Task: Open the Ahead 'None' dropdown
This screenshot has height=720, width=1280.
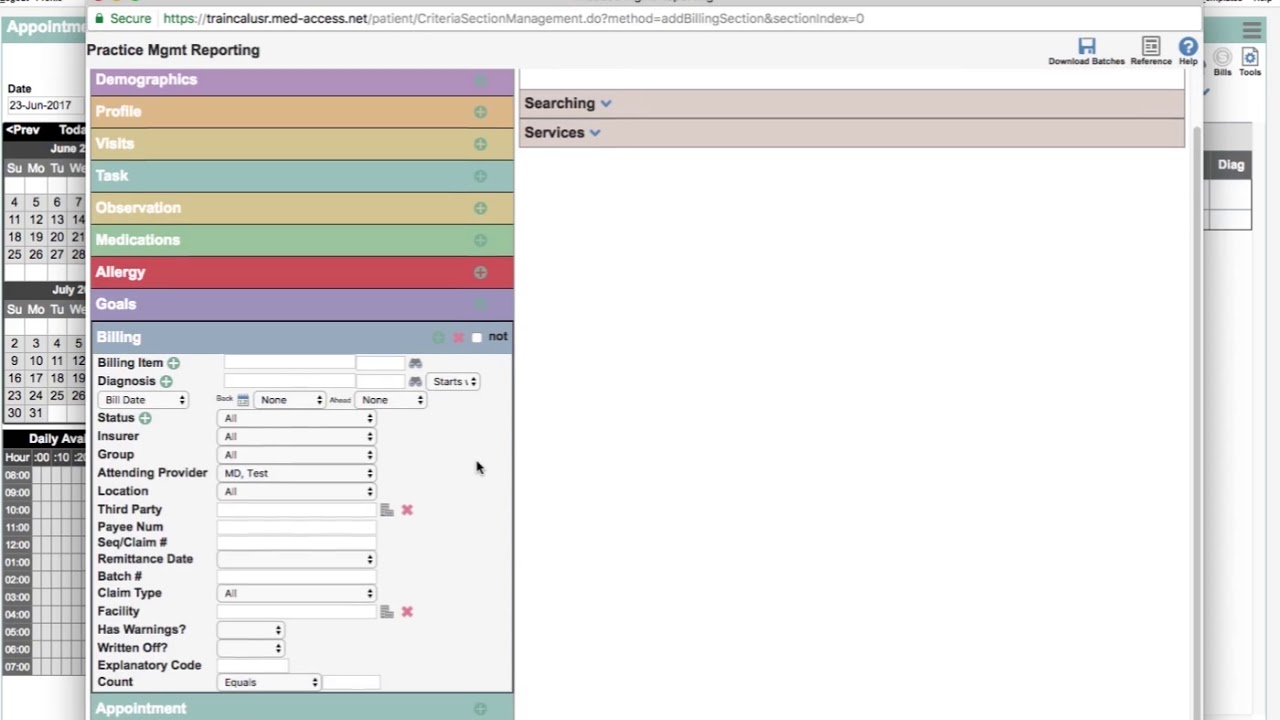Action: coord(390,400)
